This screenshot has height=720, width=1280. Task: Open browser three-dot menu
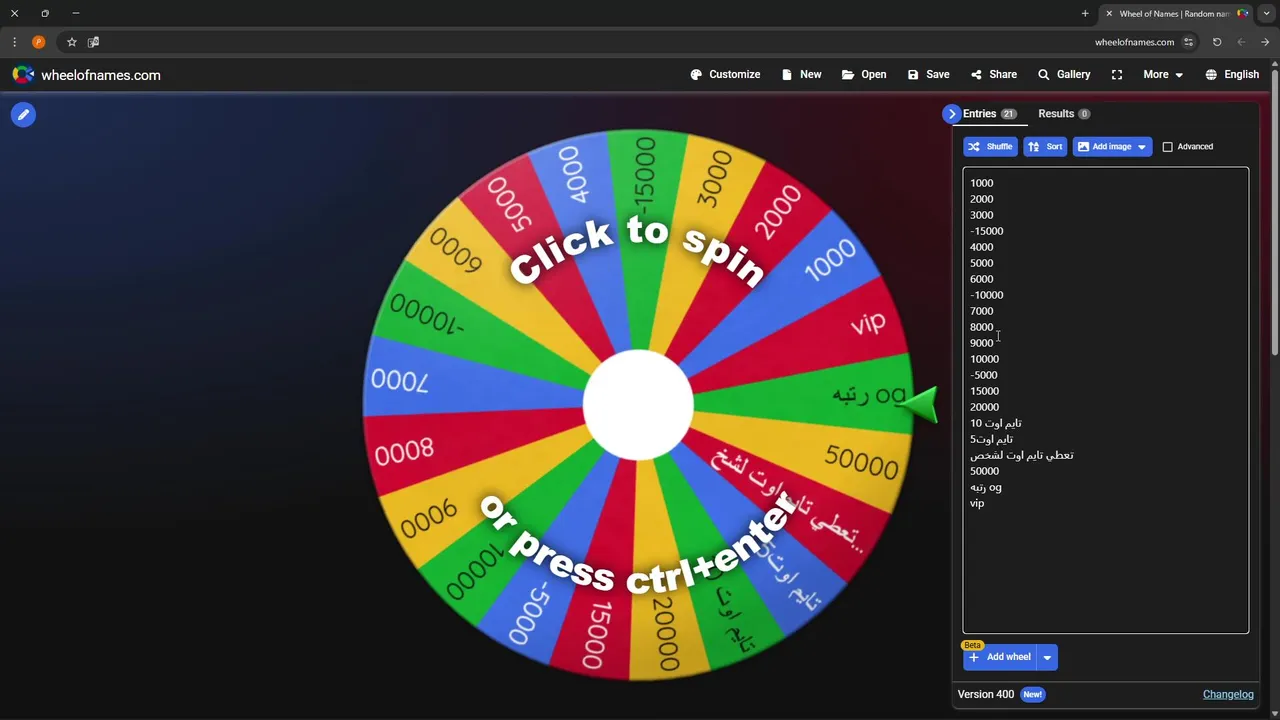click(x=14, y=42)
